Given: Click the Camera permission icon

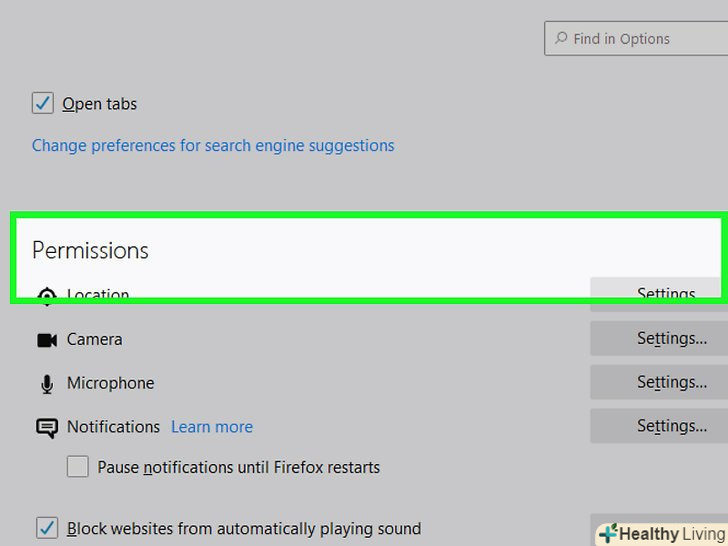Looking at the screenshot, I should click(x=46, y=340).
